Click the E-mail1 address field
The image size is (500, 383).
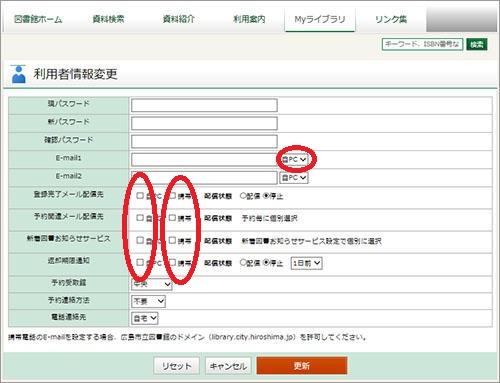tap(203, 160)
